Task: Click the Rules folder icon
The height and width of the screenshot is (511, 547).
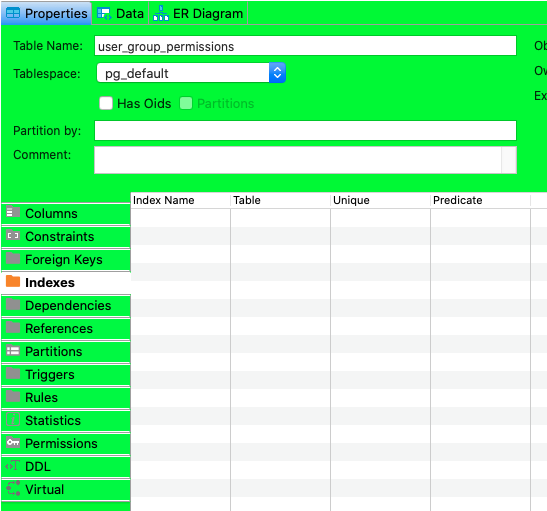Action: [13, 396]
